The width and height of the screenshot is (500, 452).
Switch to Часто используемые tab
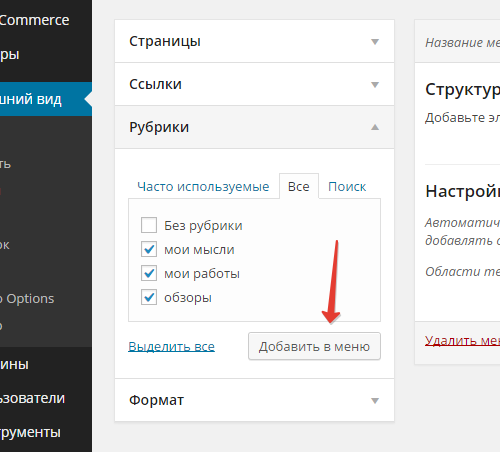point(203,187)
